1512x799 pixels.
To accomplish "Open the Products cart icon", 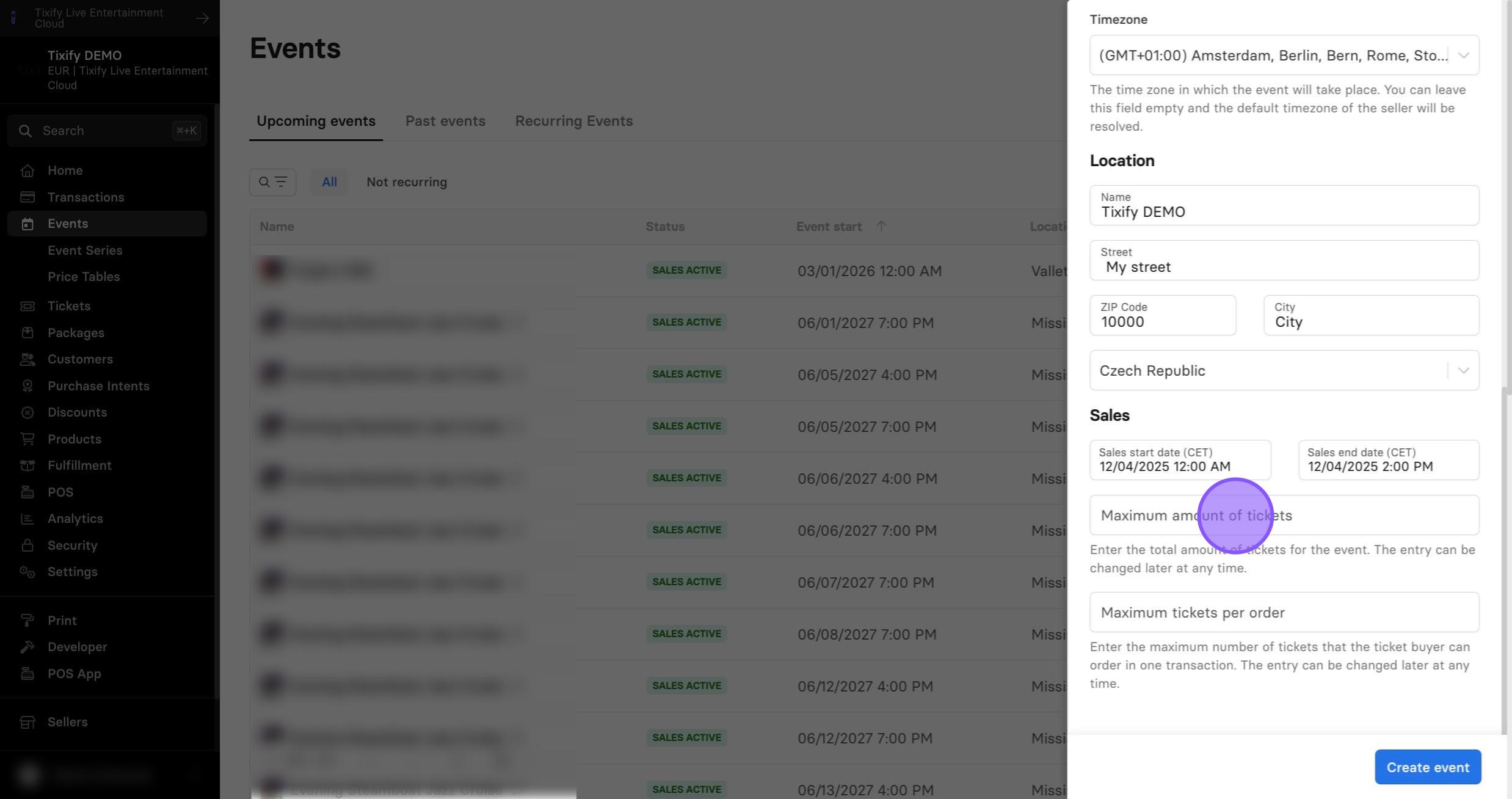I will (27, 439).
